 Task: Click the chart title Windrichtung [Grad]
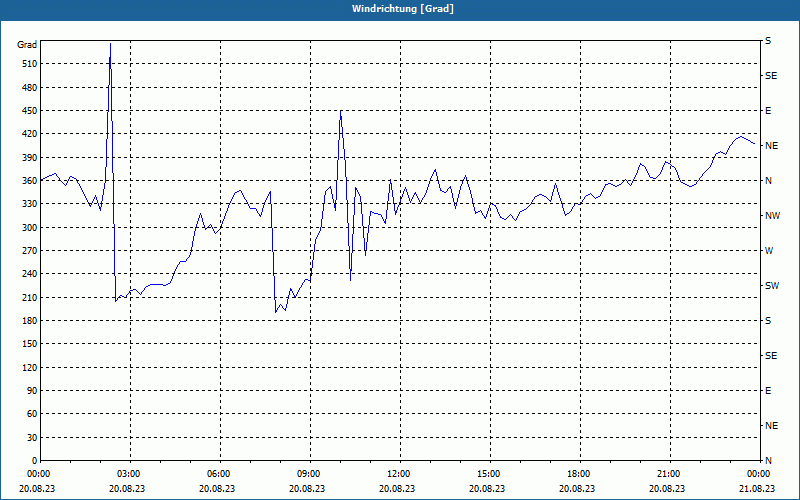coord(403,9)
